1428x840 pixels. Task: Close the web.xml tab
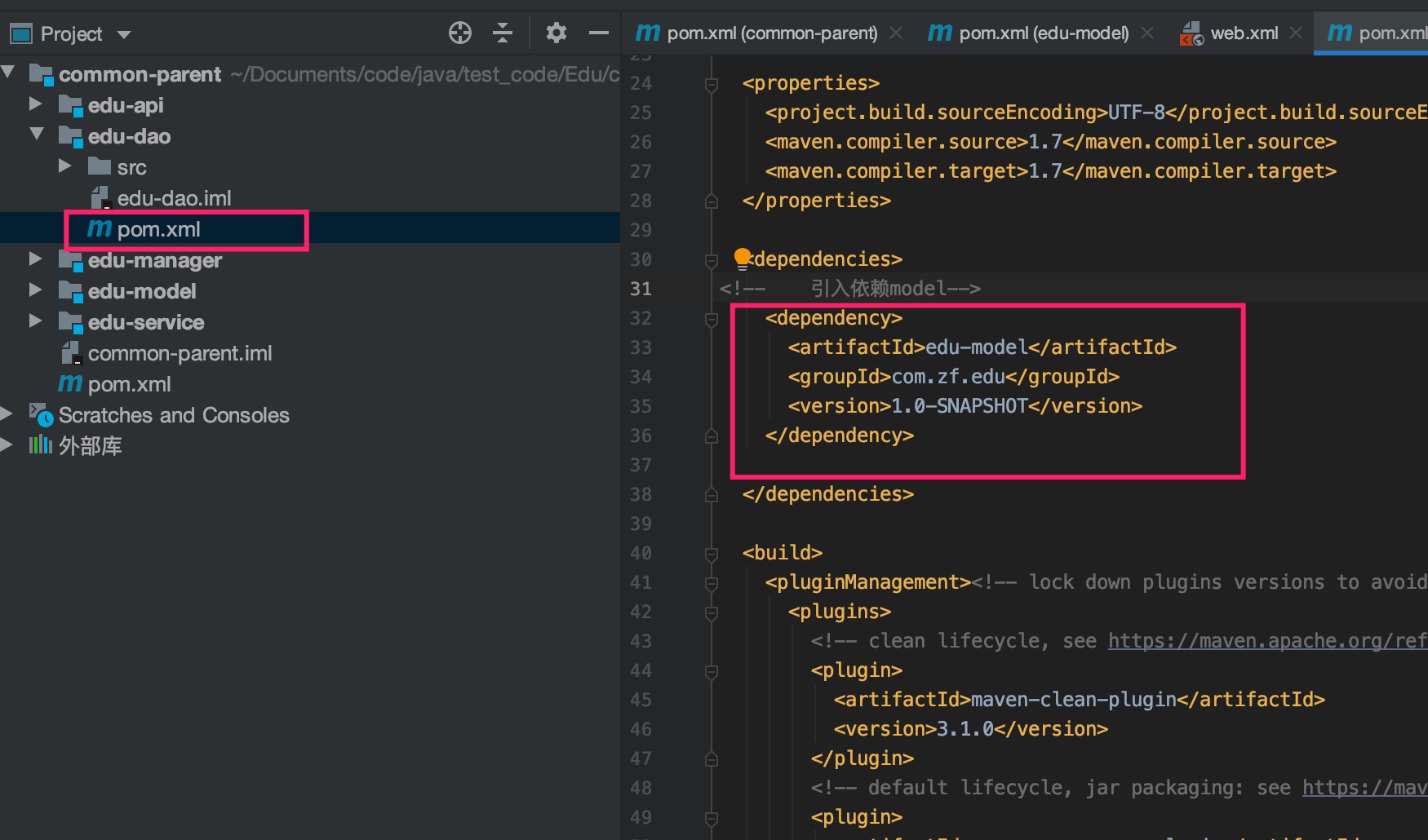[x=1296, y=33]
